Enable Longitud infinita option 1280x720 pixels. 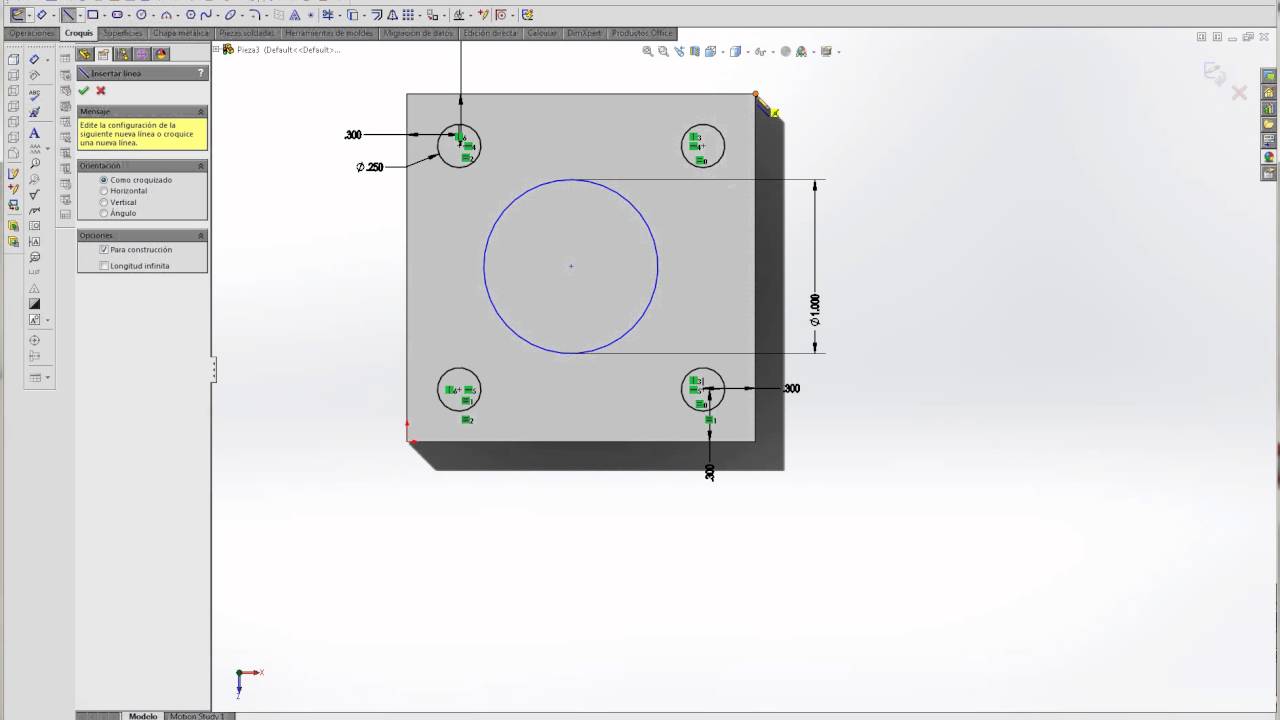(x=104, y=266)
